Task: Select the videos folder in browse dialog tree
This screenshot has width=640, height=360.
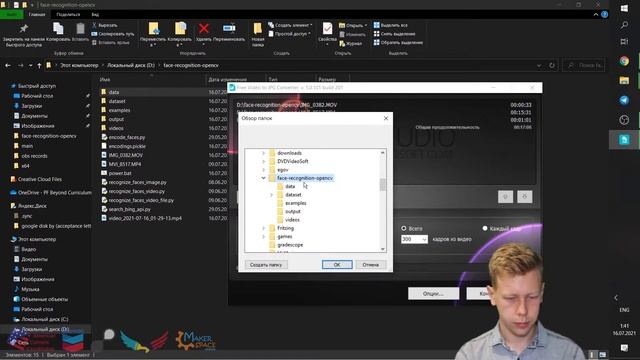Action: click(292, 220)
